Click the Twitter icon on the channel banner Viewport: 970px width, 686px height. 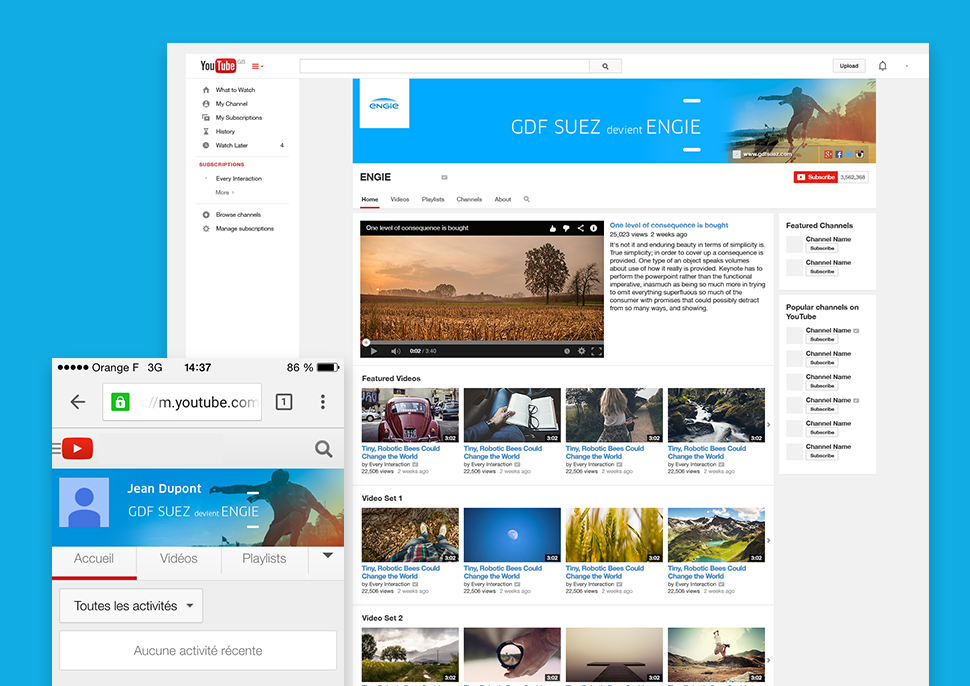849,154
